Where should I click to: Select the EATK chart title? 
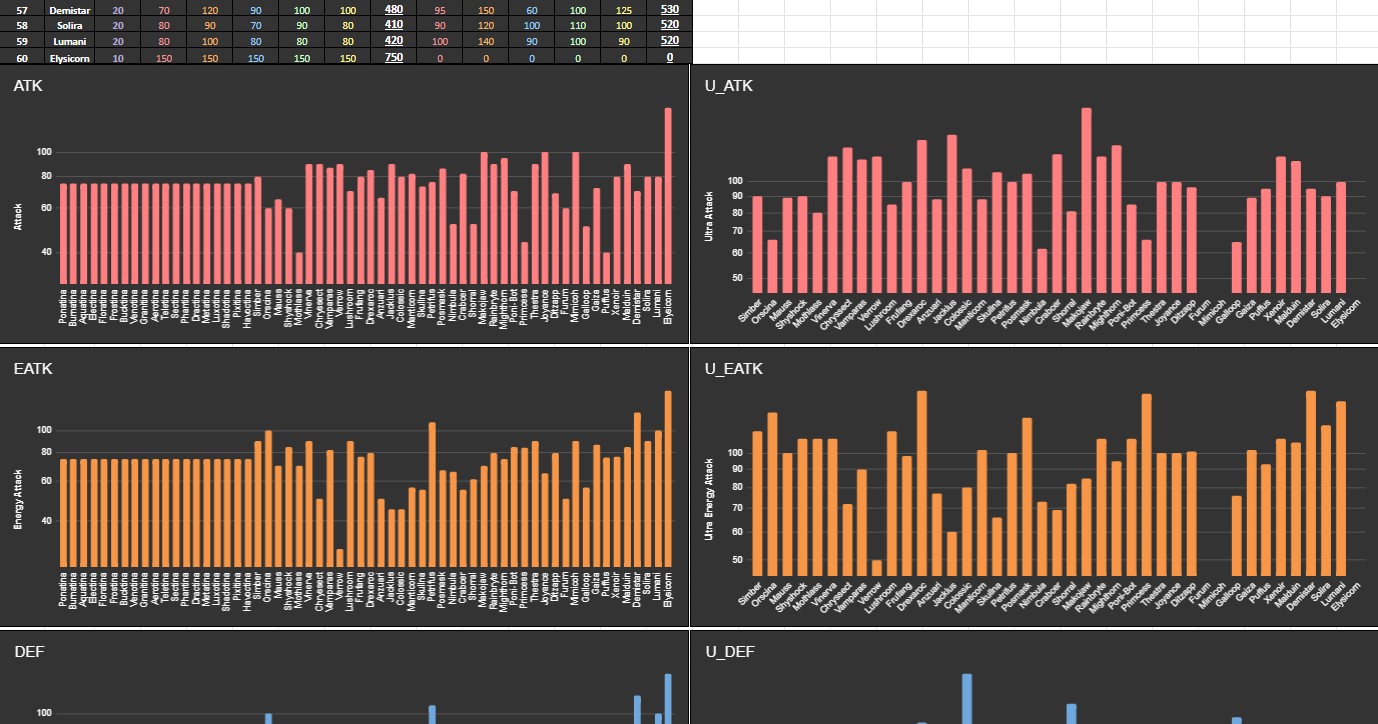point(33,369)
